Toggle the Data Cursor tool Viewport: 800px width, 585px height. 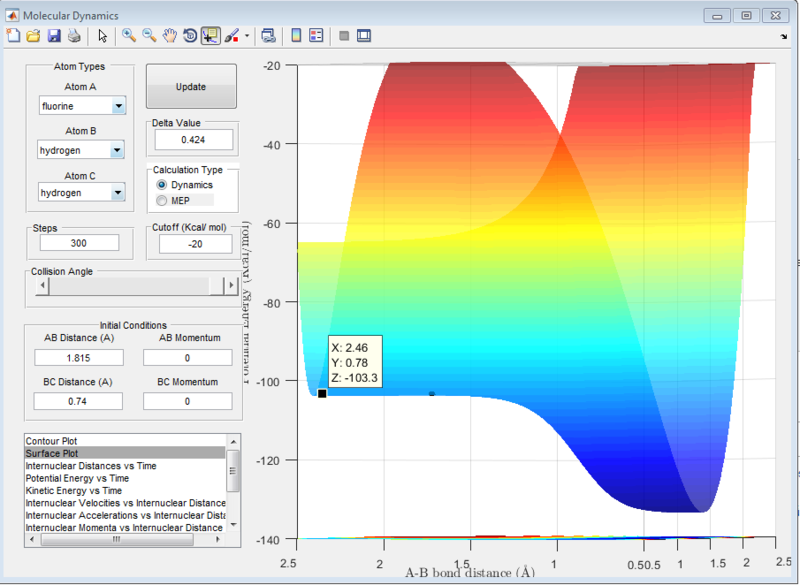(211, 36)
